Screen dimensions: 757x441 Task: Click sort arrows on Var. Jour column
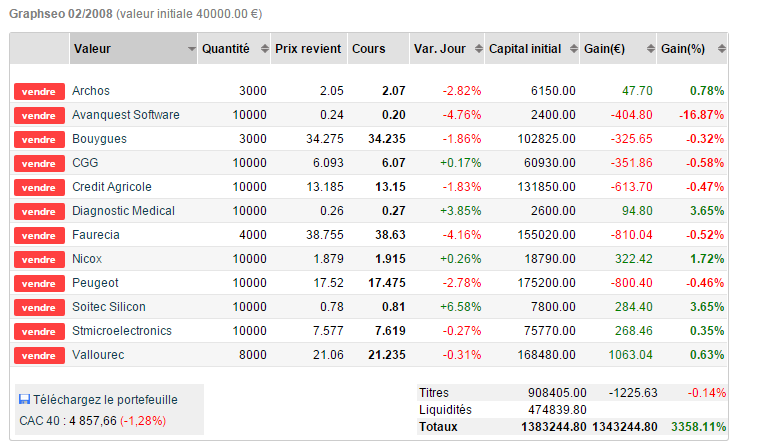(477, 48)
